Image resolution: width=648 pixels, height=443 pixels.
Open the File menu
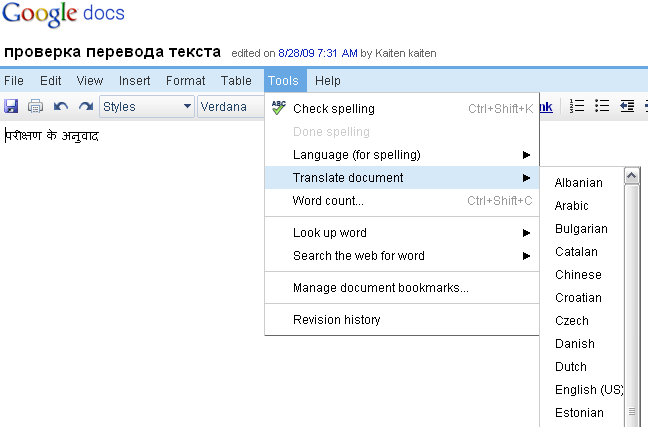tap(14, 81)
